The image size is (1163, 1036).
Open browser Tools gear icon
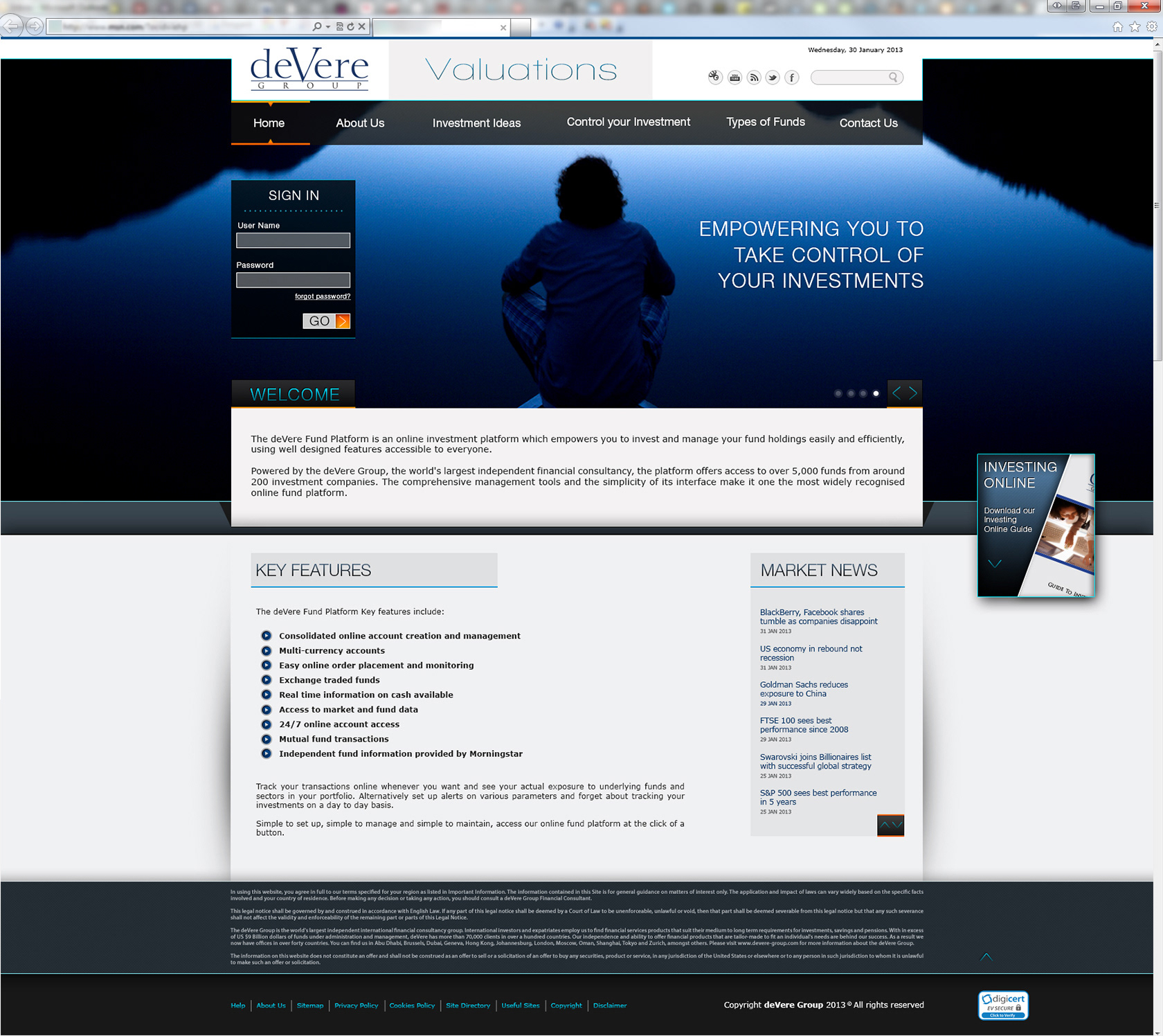point(1152,26)
